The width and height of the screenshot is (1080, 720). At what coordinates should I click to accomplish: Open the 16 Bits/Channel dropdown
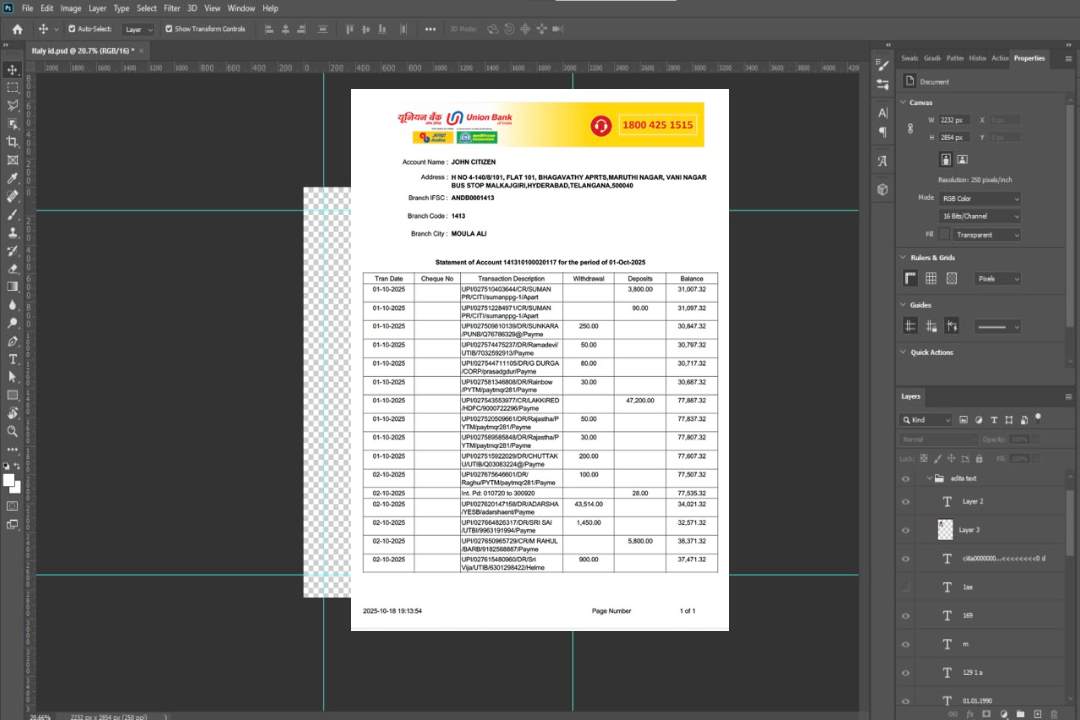(x=979, y=216)
